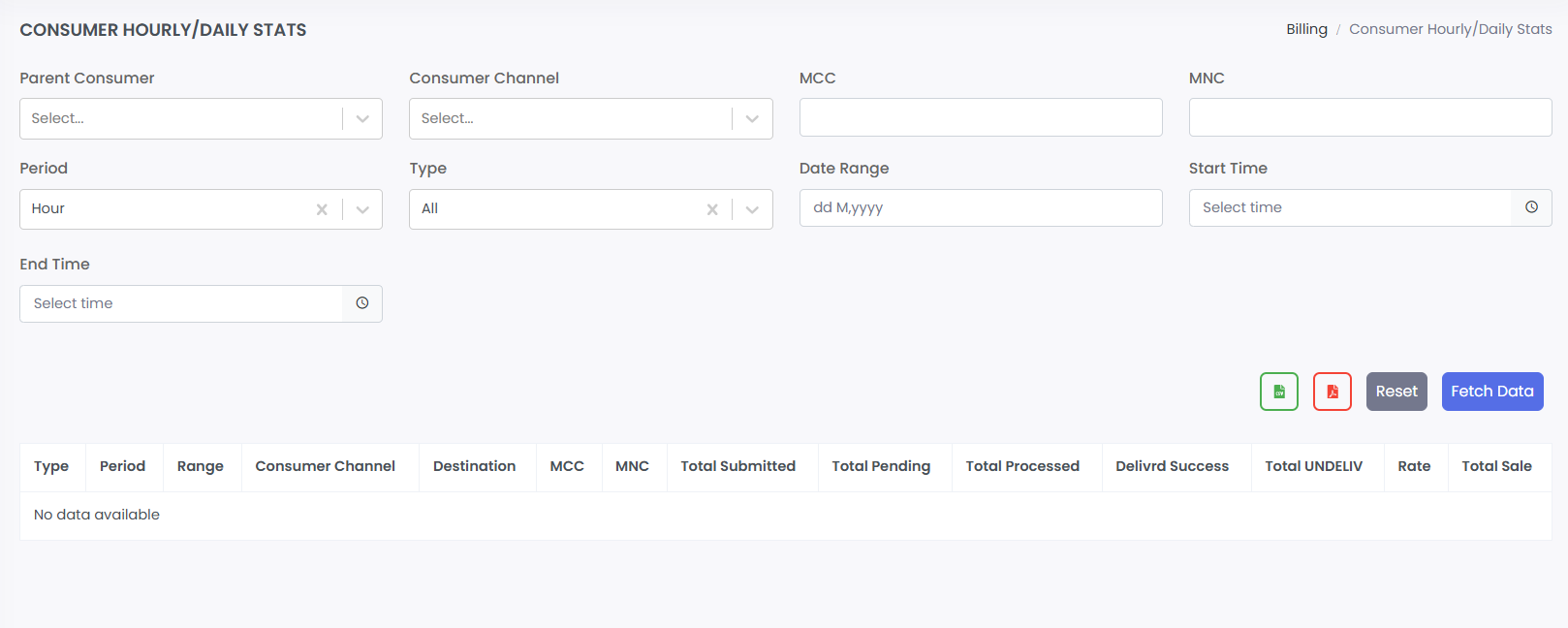Image resolution: width=1568 pixels, height=628 pixels.
Task: Clear the Period selection with X icon
Action: click(322, 209)
